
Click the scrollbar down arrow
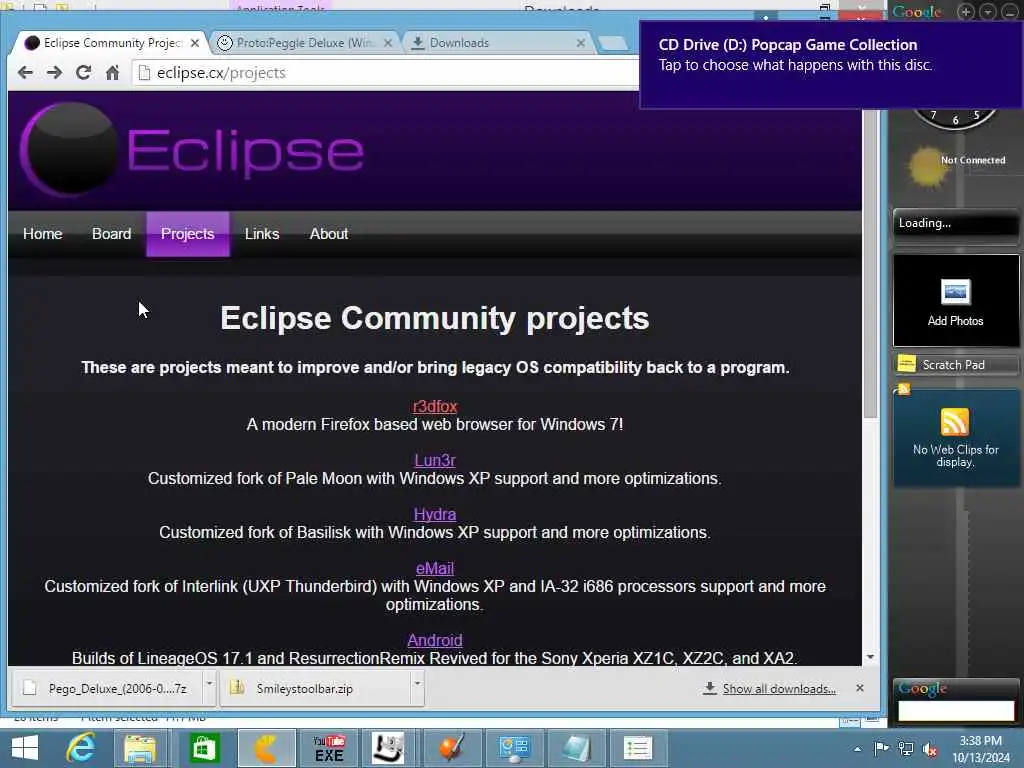(871, 657)
